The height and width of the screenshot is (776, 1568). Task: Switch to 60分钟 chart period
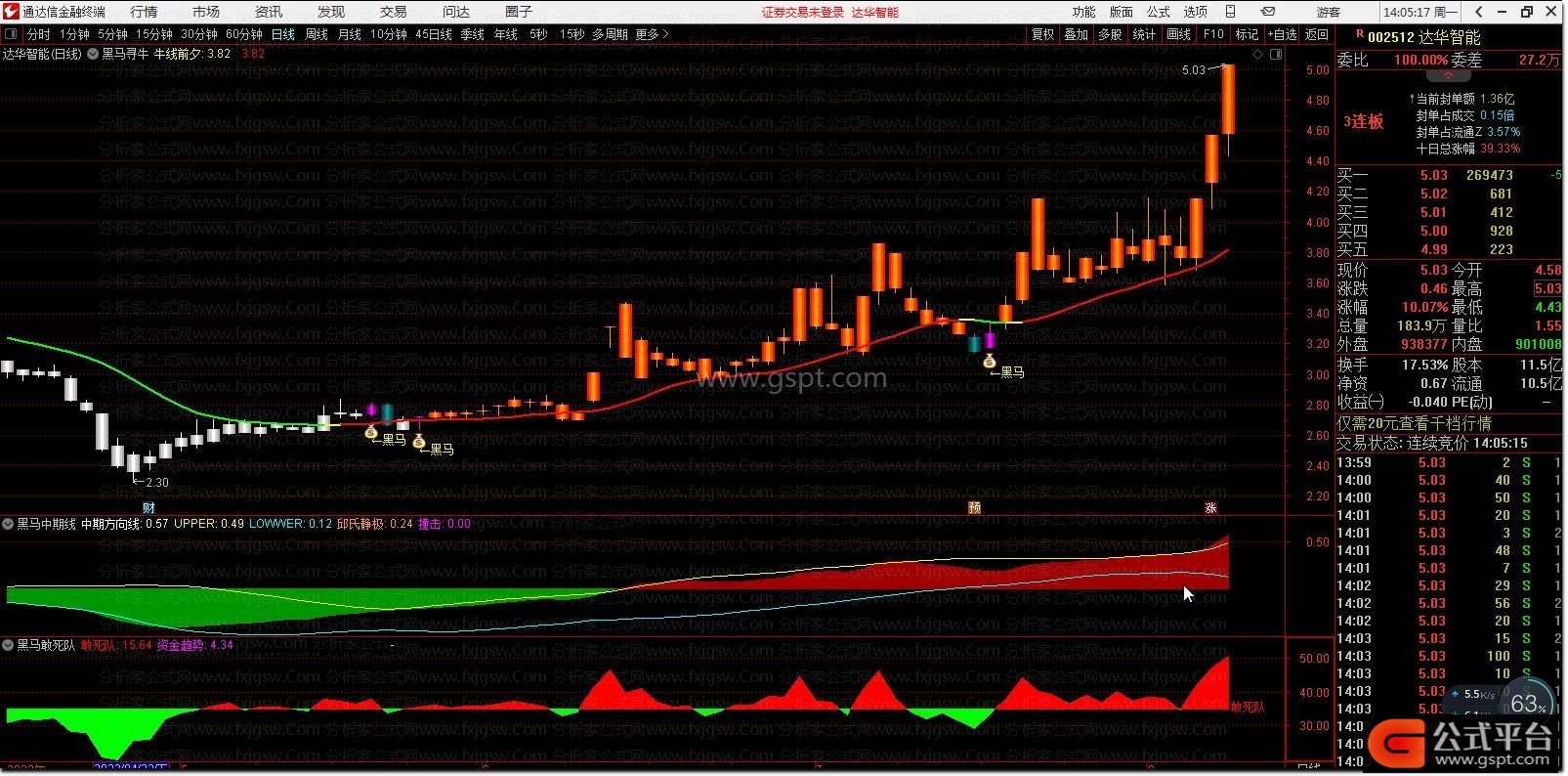click(244, 34)
